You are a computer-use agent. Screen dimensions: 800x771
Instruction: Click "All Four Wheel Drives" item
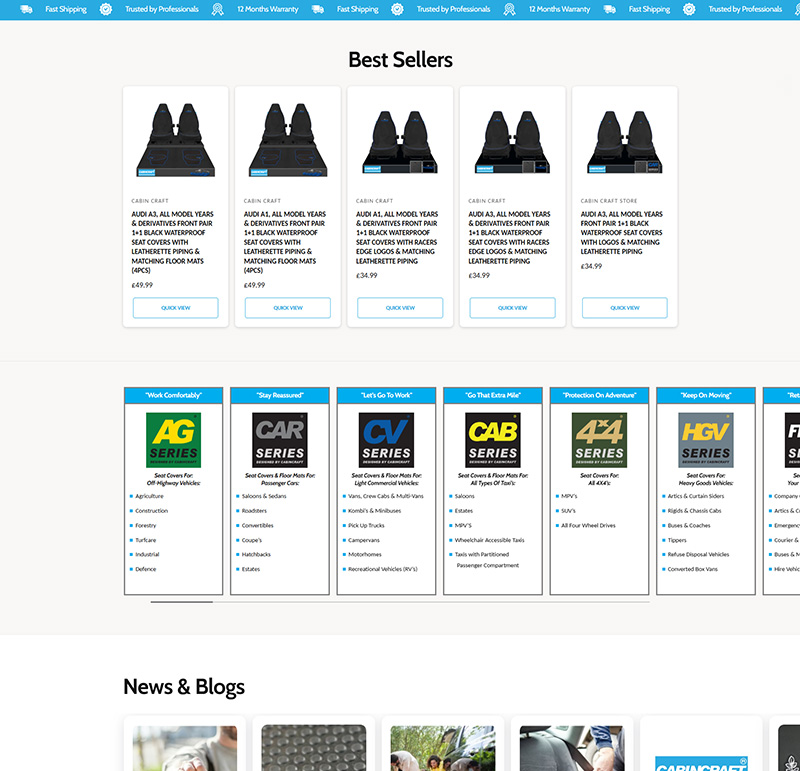588,526
